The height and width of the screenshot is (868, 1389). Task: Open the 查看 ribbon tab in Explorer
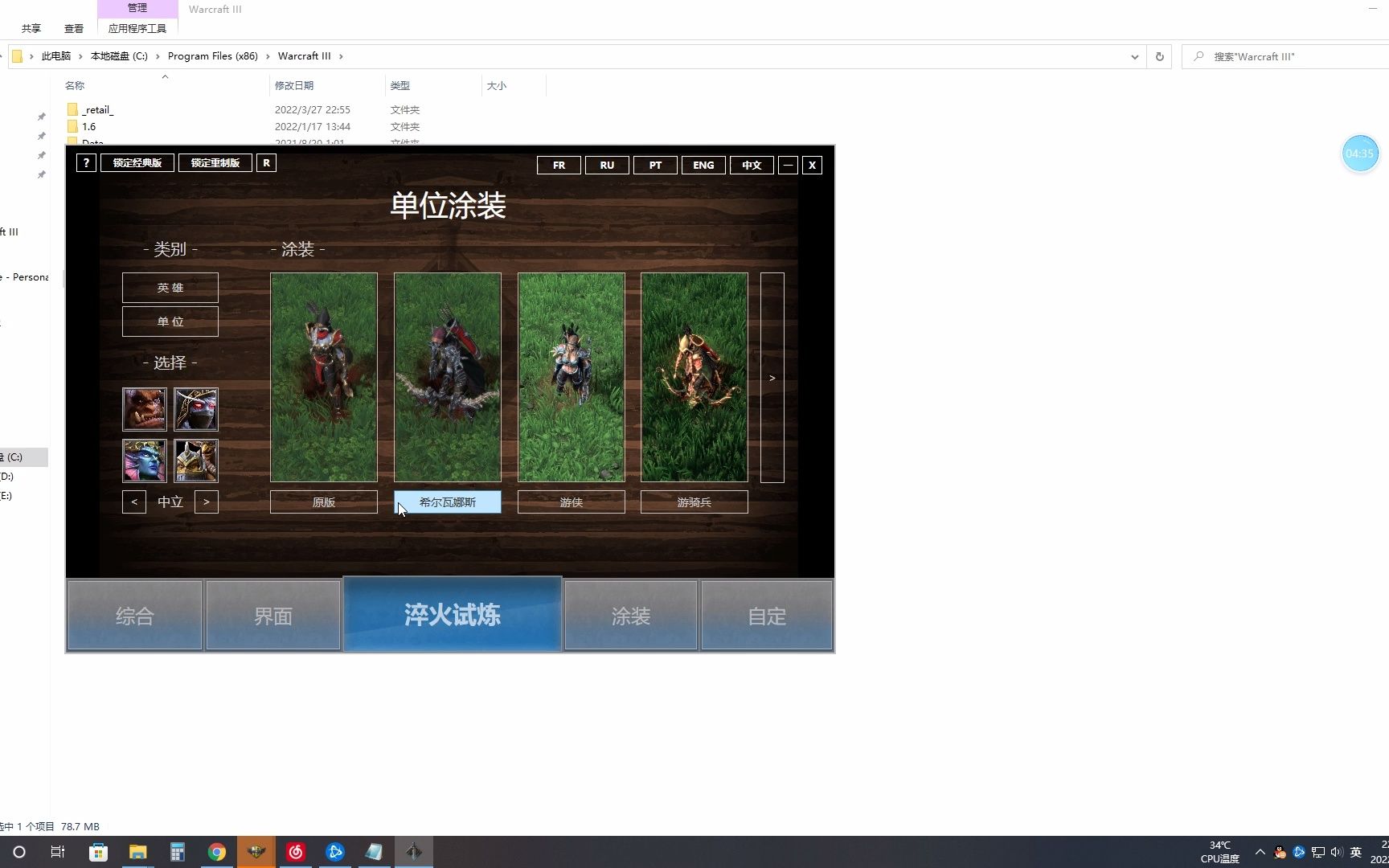[74, 28]
